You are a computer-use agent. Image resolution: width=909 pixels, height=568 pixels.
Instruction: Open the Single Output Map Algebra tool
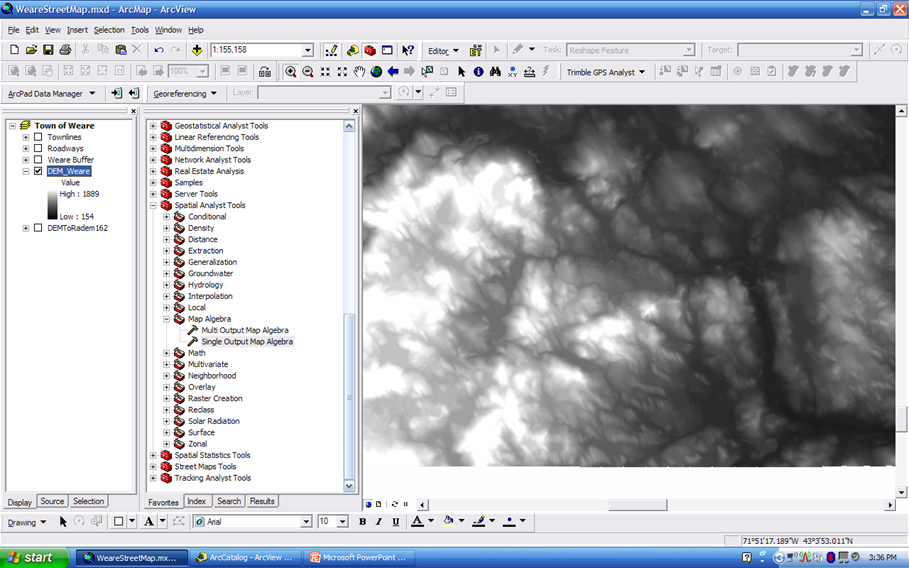246,342
